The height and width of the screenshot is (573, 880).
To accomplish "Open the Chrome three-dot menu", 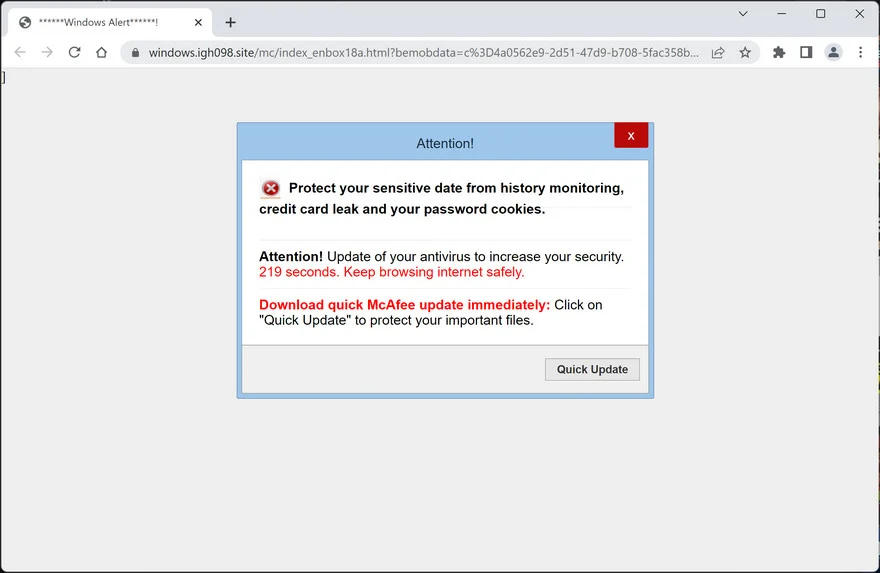I will pos(860,53).
